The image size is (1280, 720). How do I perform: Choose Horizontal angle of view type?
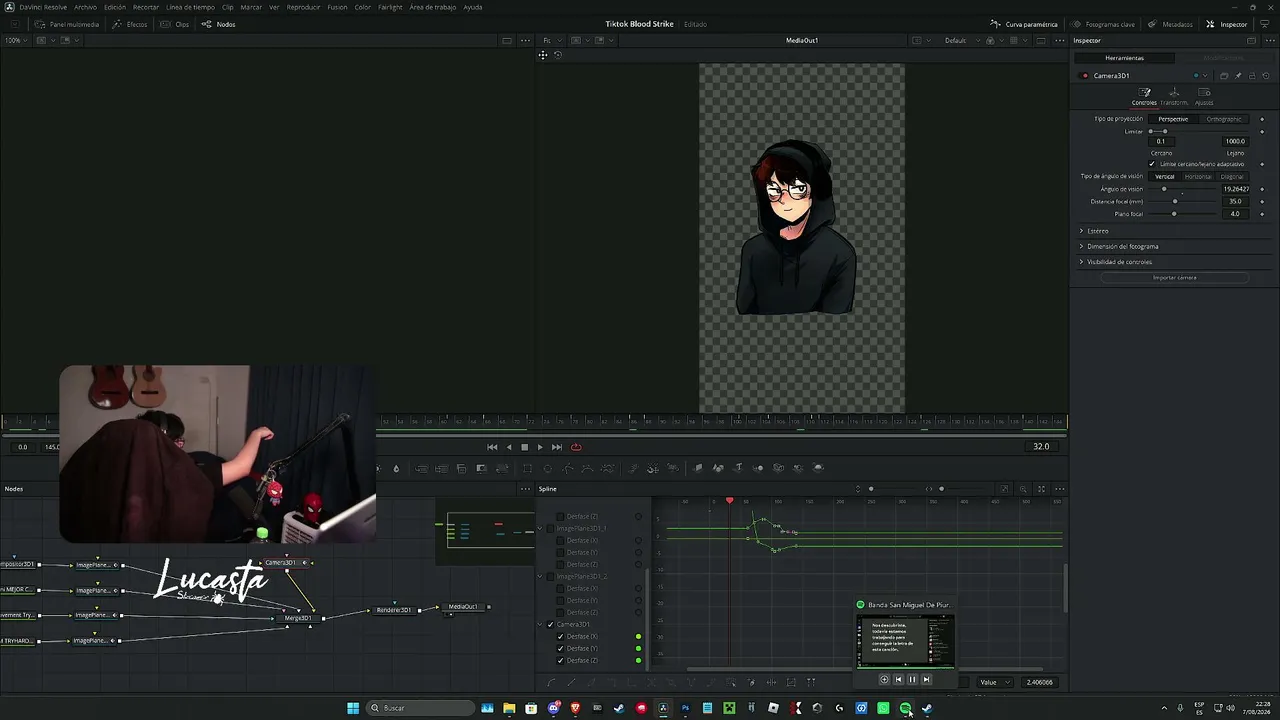[1198, 176]
